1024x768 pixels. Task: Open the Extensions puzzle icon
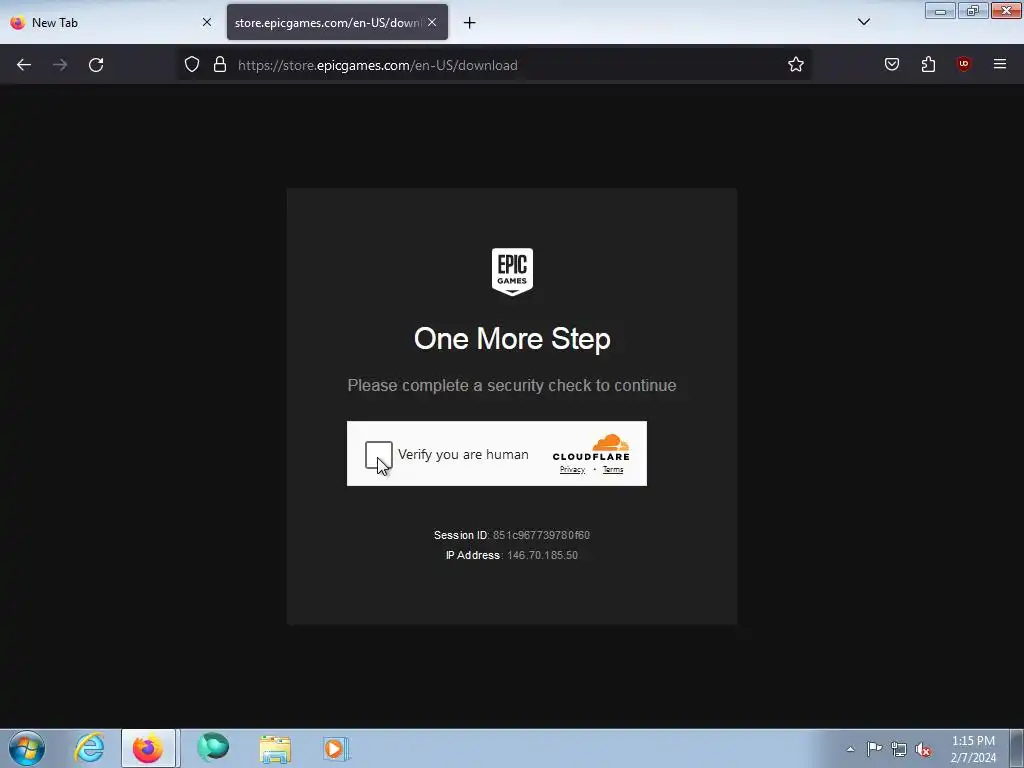click(928, 64)
